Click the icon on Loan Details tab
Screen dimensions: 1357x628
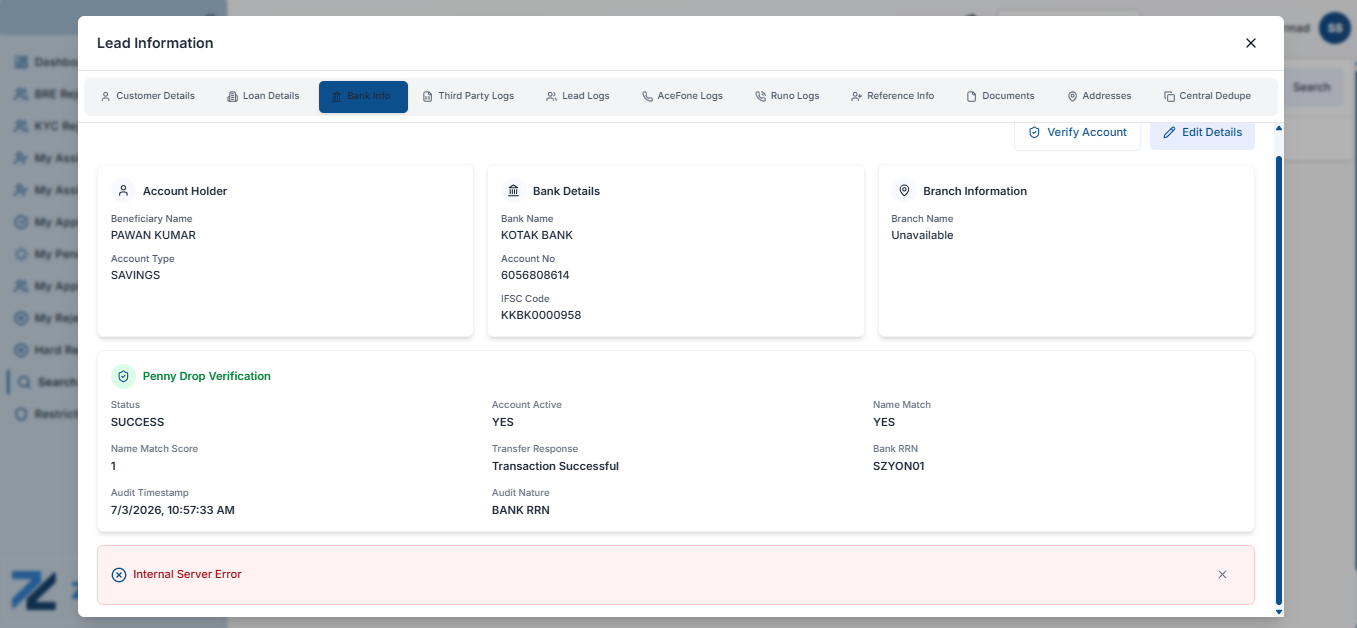232,97
